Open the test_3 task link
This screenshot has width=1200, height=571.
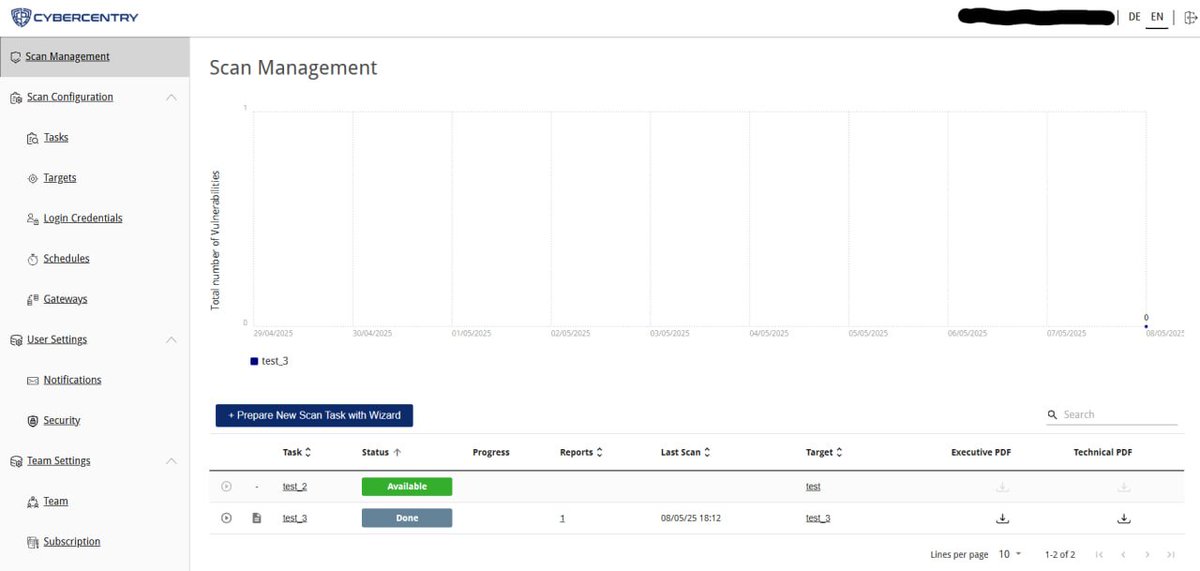[x=295, y=518]
